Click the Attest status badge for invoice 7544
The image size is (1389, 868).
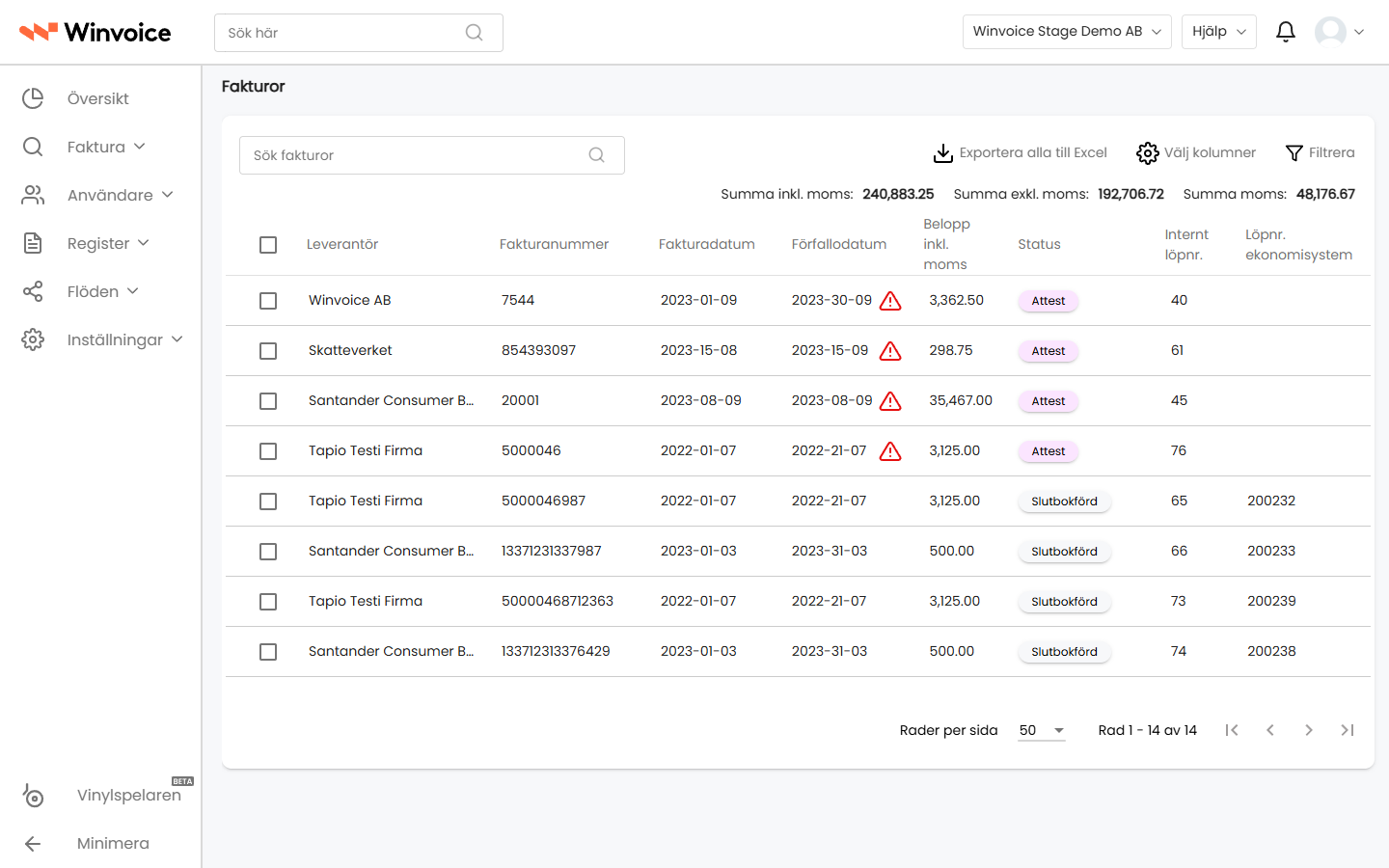(x=1049, y=301)
